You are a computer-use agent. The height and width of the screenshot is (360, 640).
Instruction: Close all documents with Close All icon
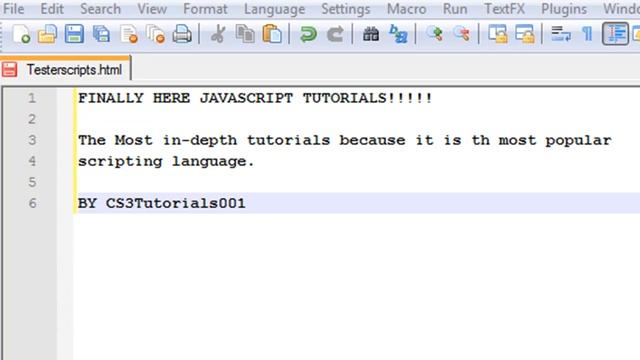[x=156, y=34]
